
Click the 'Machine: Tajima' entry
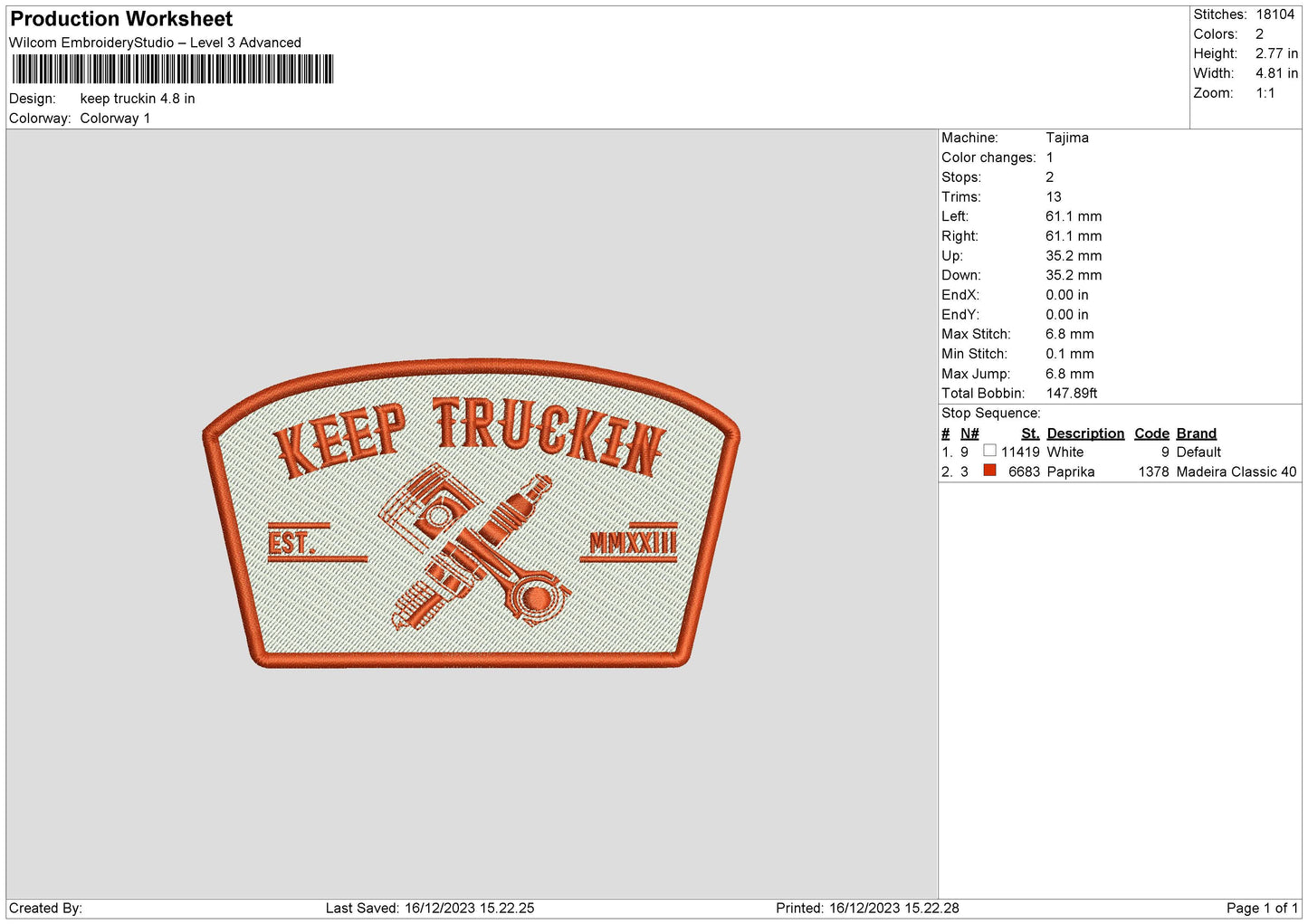pyautogui.click(x=1015, y=138)
